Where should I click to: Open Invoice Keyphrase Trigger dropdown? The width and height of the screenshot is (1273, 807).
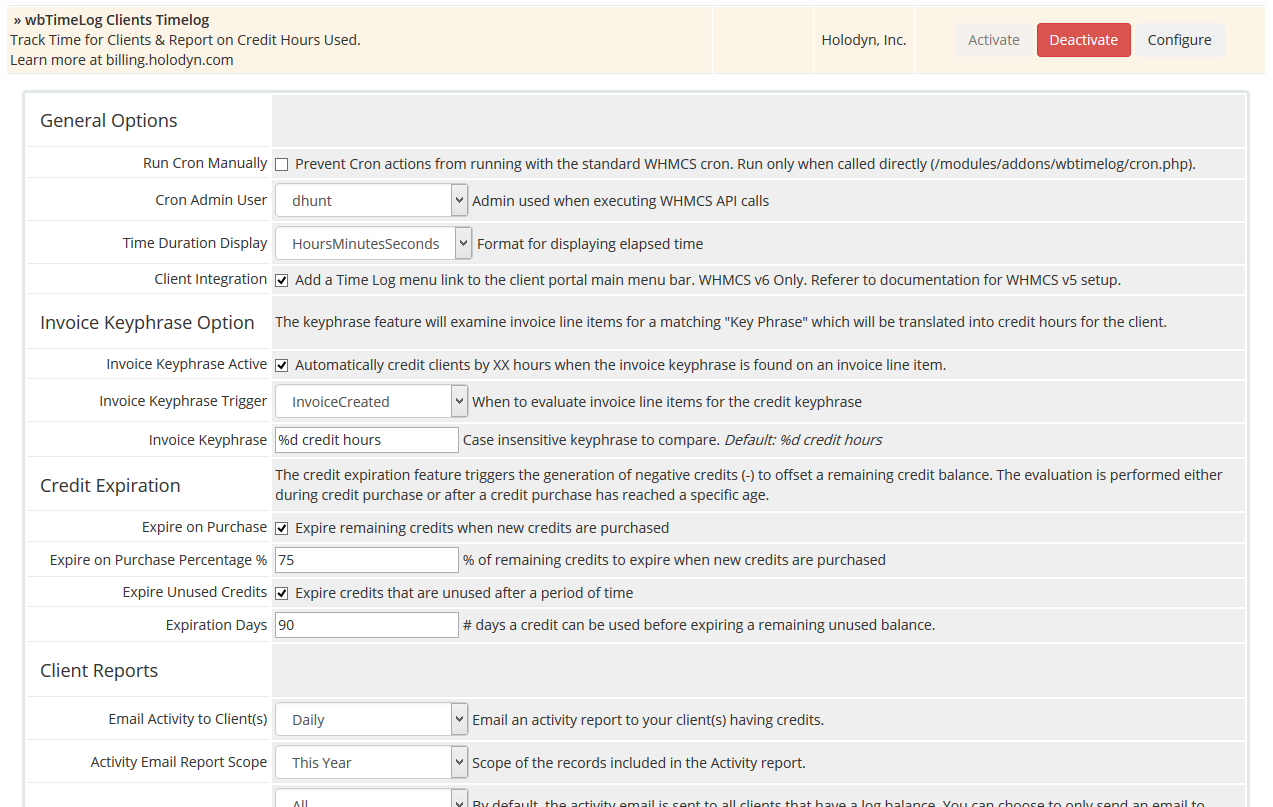tap(371, 401)
